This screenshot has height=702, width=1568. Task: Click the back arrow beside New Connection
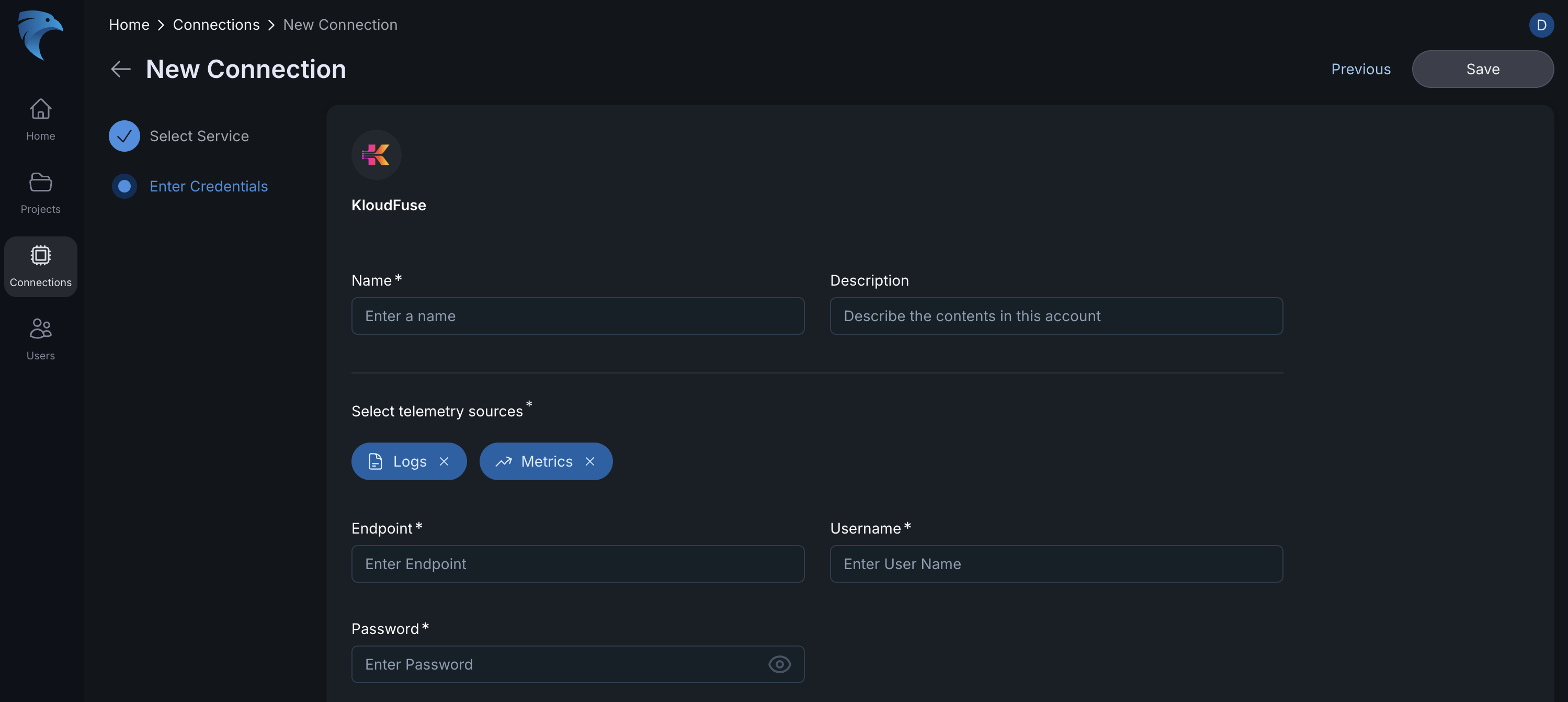pos(120,70)
